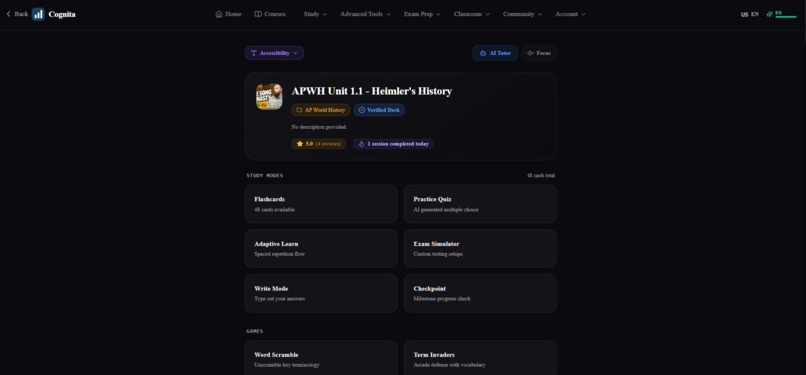Image resolution: width=806 pixels, height=375 pixels.
Task: Expand the Study menu
Action: point(315,14)
